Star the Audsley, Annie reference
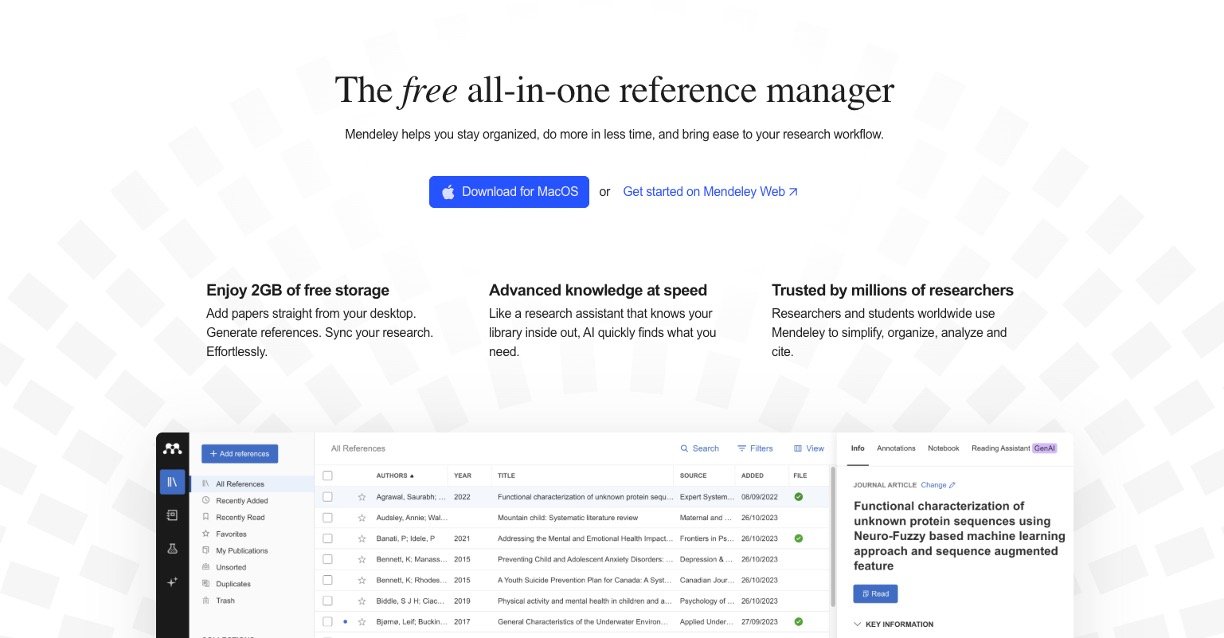 click(362, 518)
